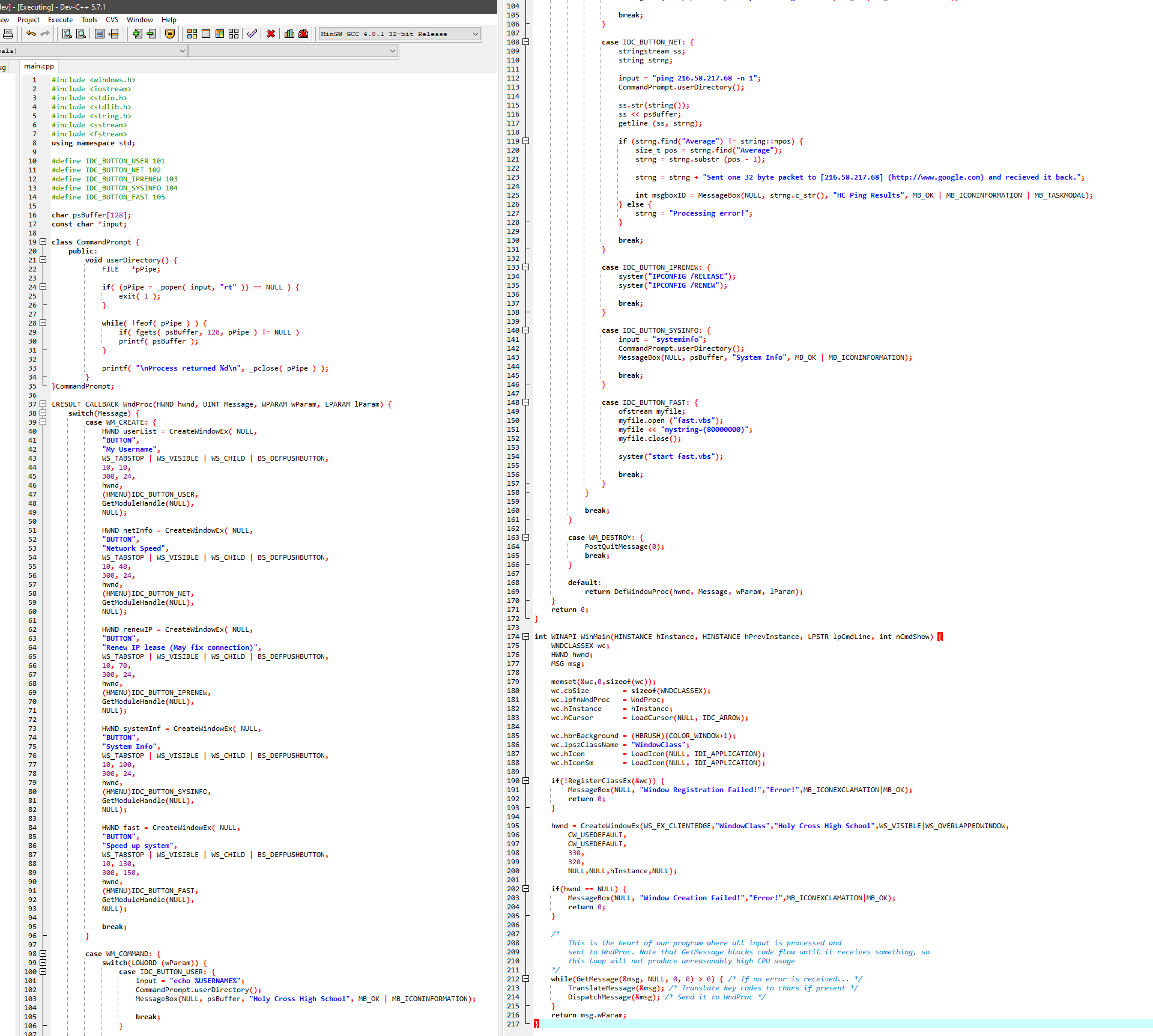This screenshot has height=1036, width=1153.
Task: Click the Rebuild All grid icon
Action: pos(234,34)
